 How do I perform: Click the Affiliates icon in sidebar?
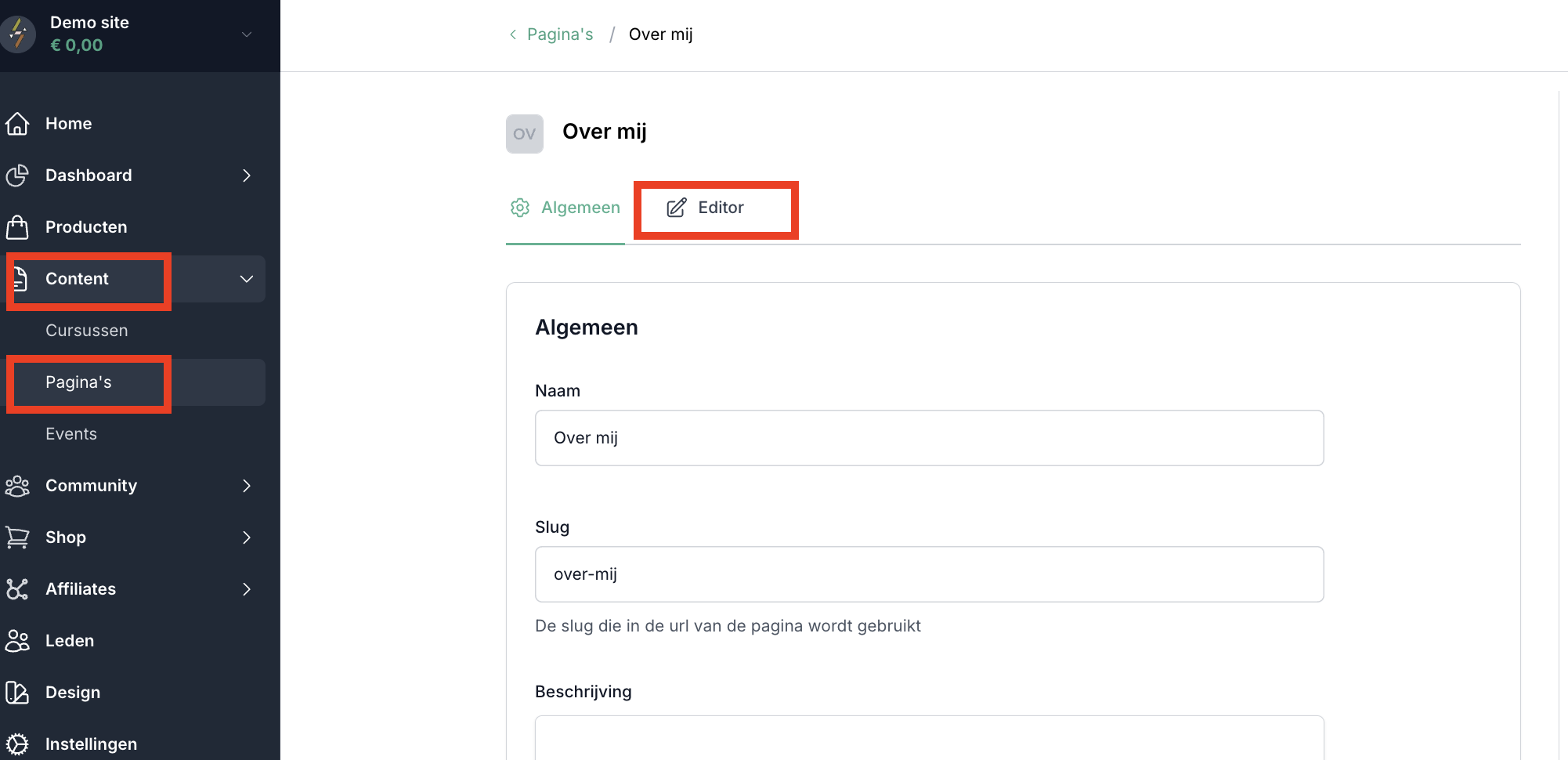coord(17,589)
